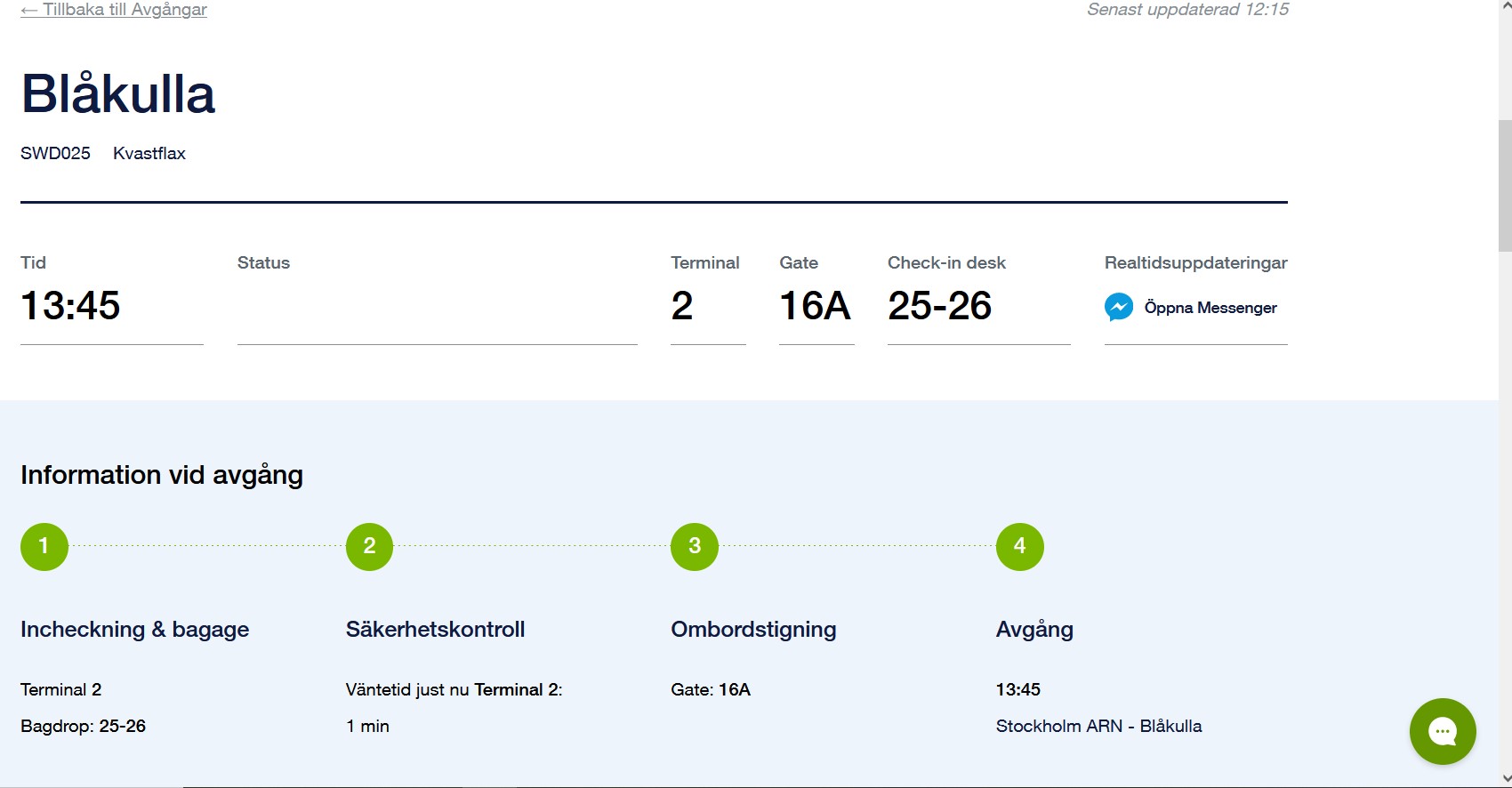The image size is (1512, 788).
Task: Click the check-in desk value 25-26
Action: 939,306
